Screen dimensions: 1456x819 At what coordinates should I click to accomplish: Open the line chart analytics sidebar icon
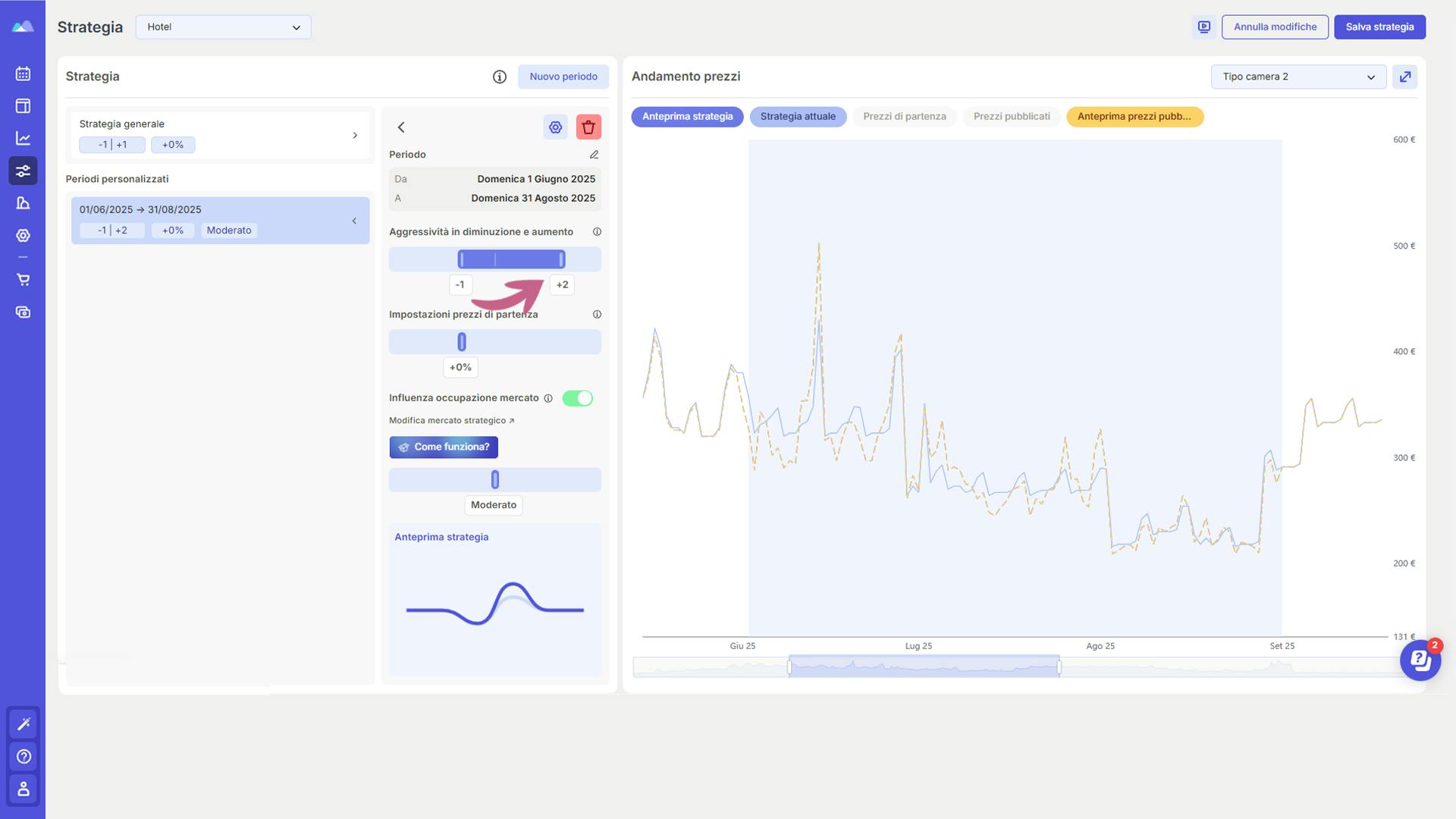[x=23, y=138]
